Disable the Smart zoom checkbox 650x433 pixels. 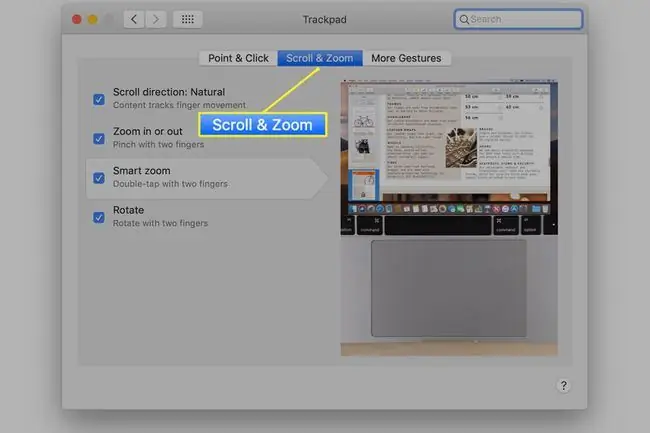pos(99,178)
